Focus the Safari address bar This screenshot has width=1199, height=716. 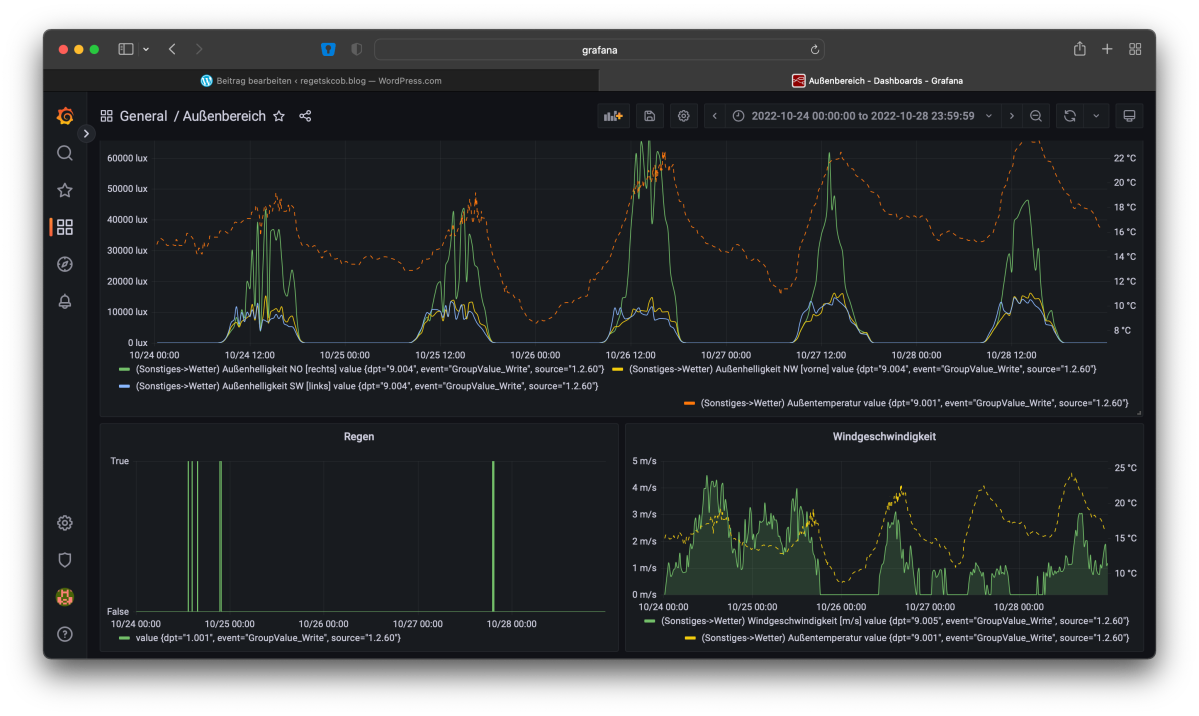[x=600, y=50]
